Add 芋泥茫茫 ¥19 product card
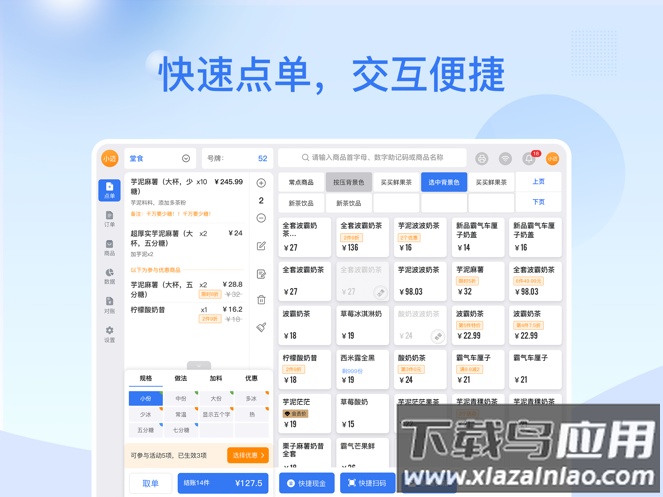This screenshot has height=497, width=663. (305, 413)
